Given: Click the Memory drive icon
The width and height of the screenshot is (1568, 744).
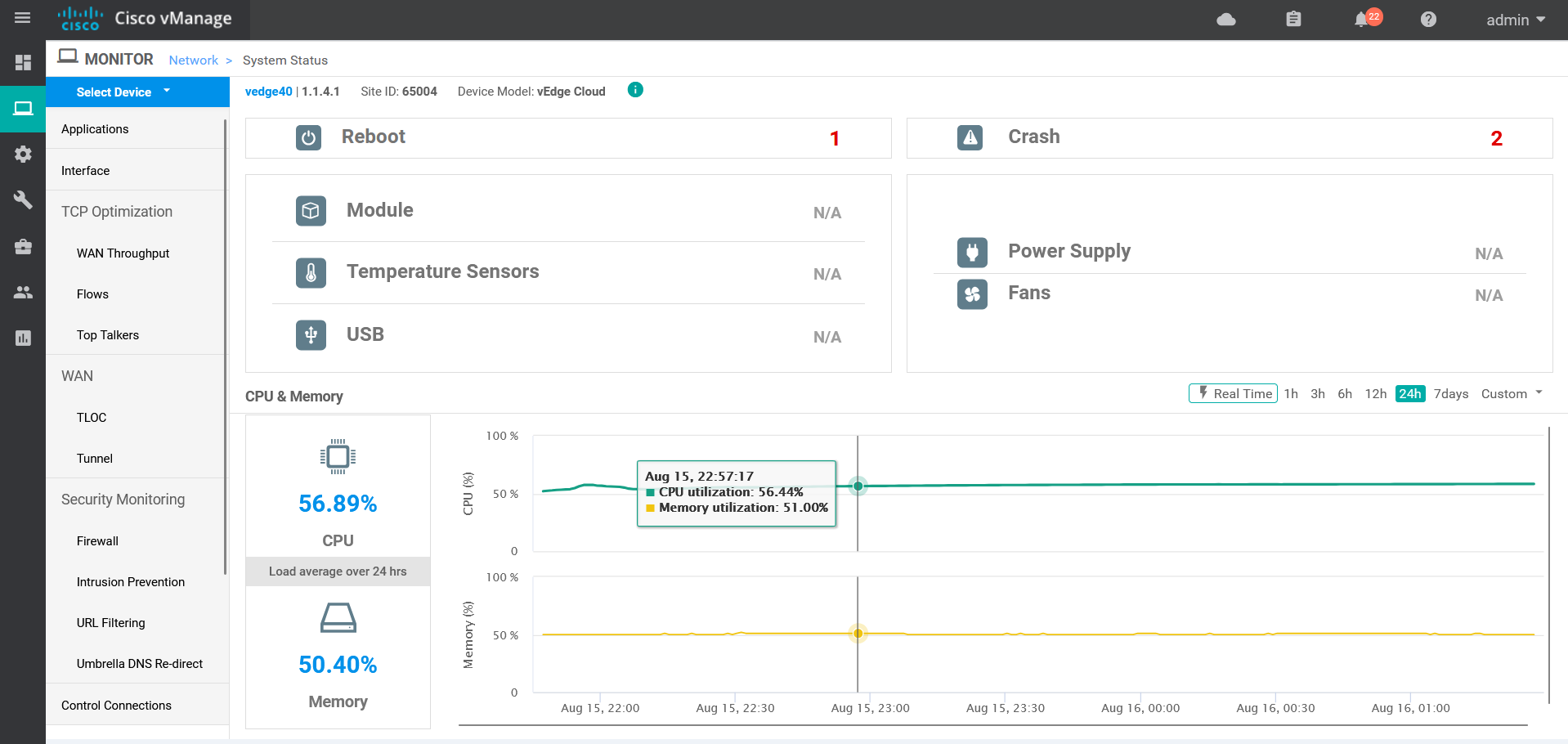Looking at the screenshot, I should [338, 617].
